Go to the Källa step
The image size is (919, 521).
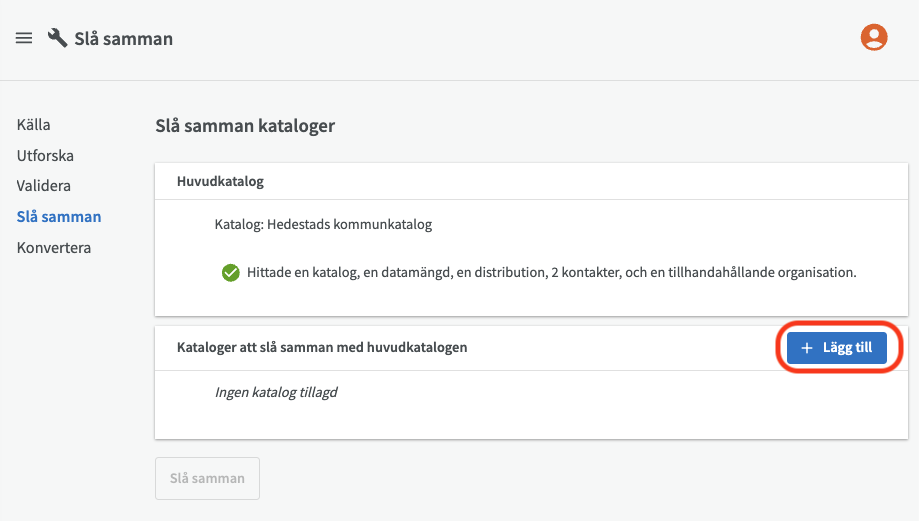coord(33,125)
